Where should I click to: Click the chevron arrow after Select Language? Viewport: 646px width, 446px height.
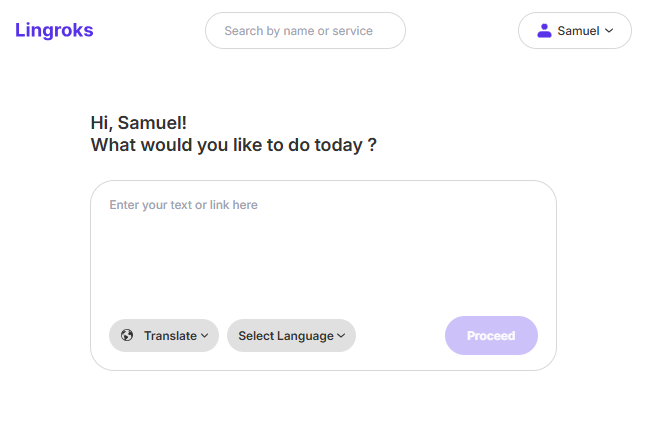click(341, 336)
